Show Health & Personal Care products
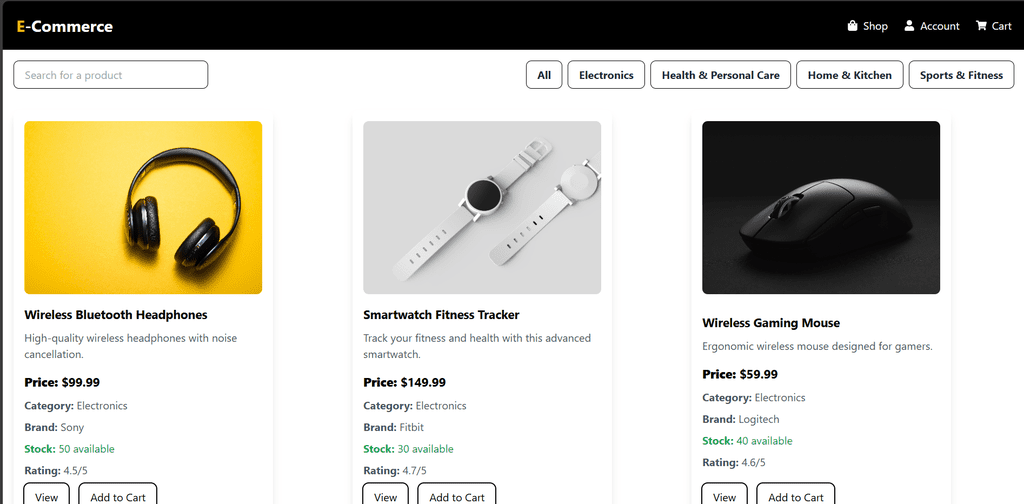Image resolution: width=1024 pixels, height=504 pixels. (720, 75)
